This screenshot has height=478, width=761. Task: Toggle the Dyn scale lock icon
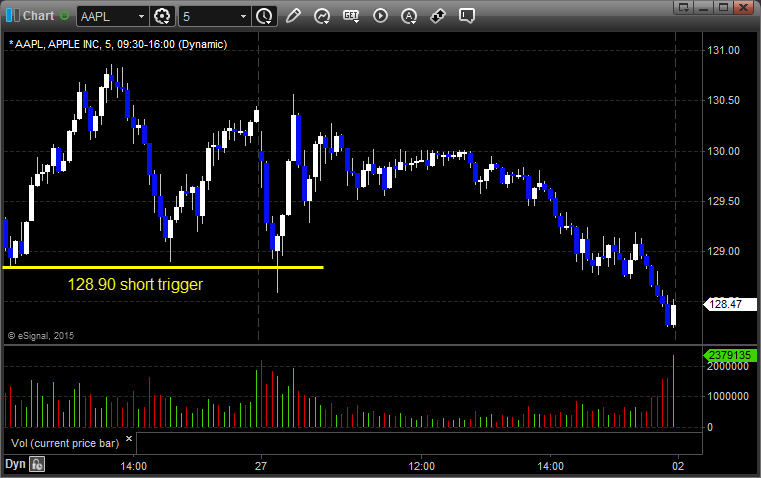click(37, 464)
